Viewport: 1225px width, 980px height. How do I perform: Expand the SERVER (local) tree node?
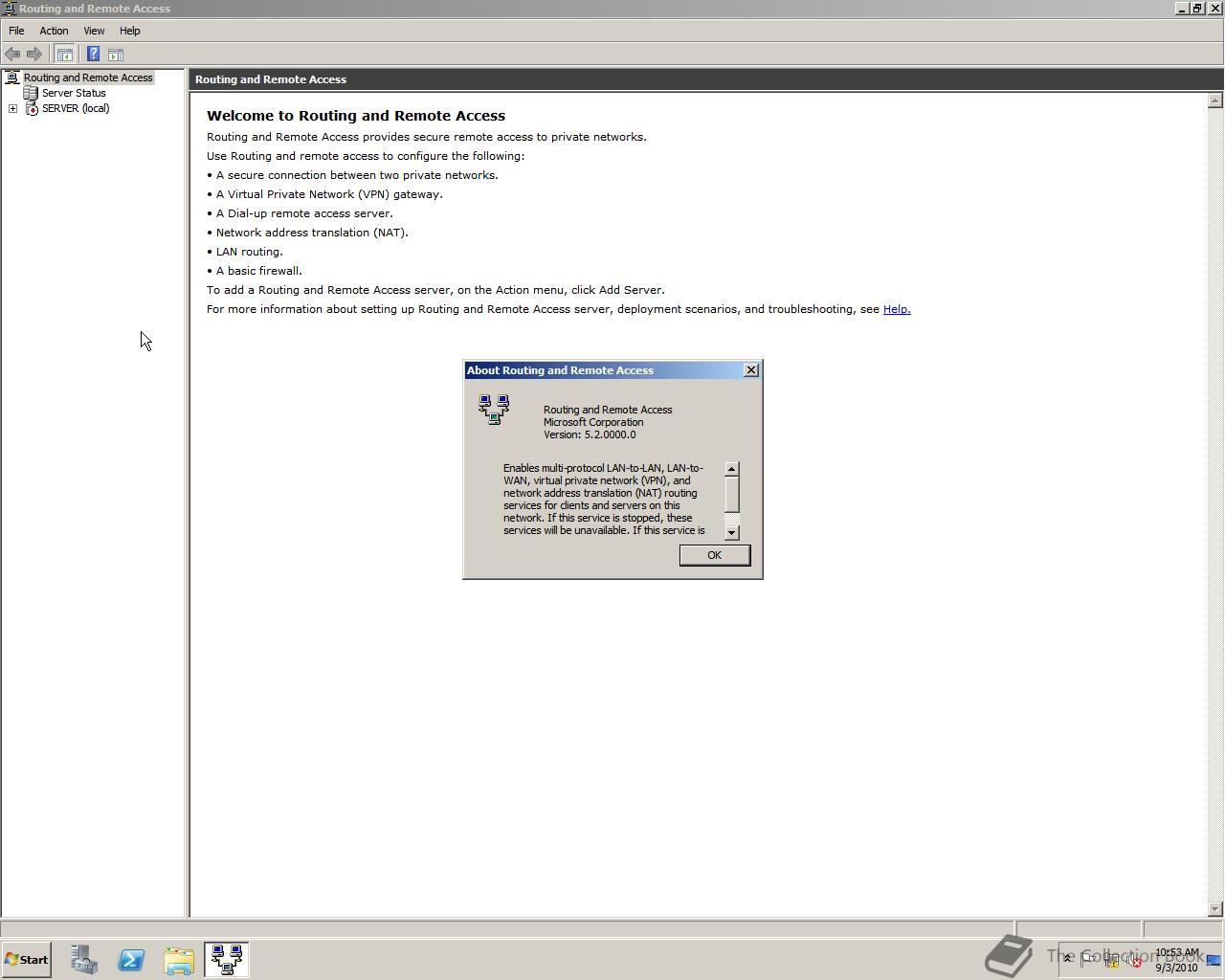pos(12,109)
